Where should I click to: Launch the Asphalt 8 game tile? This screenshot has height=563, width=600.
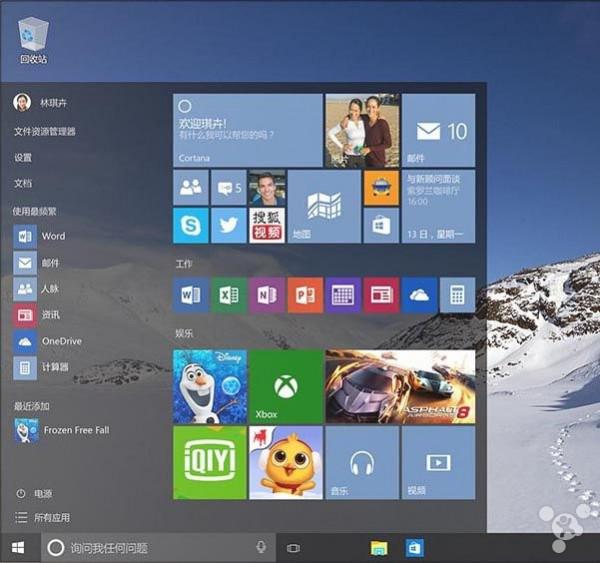(x=400, y=387)
